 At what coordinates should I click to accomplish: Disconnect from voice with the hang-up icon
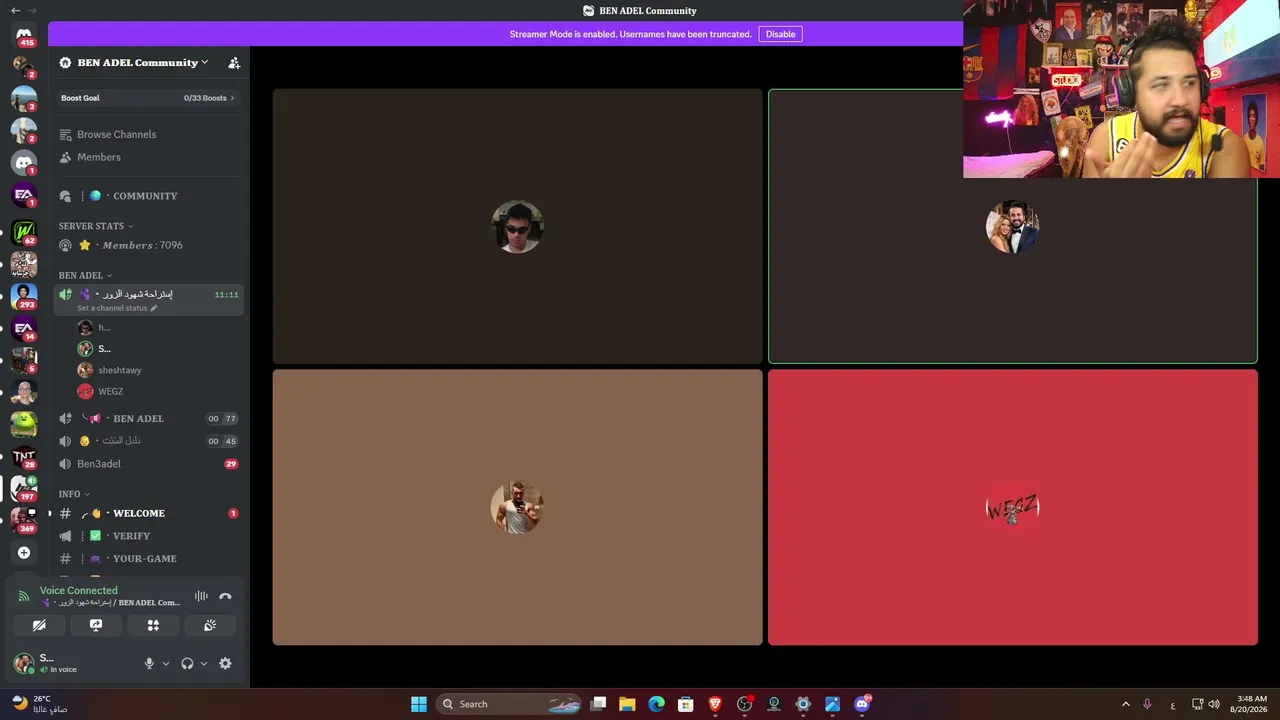point(225,596)
